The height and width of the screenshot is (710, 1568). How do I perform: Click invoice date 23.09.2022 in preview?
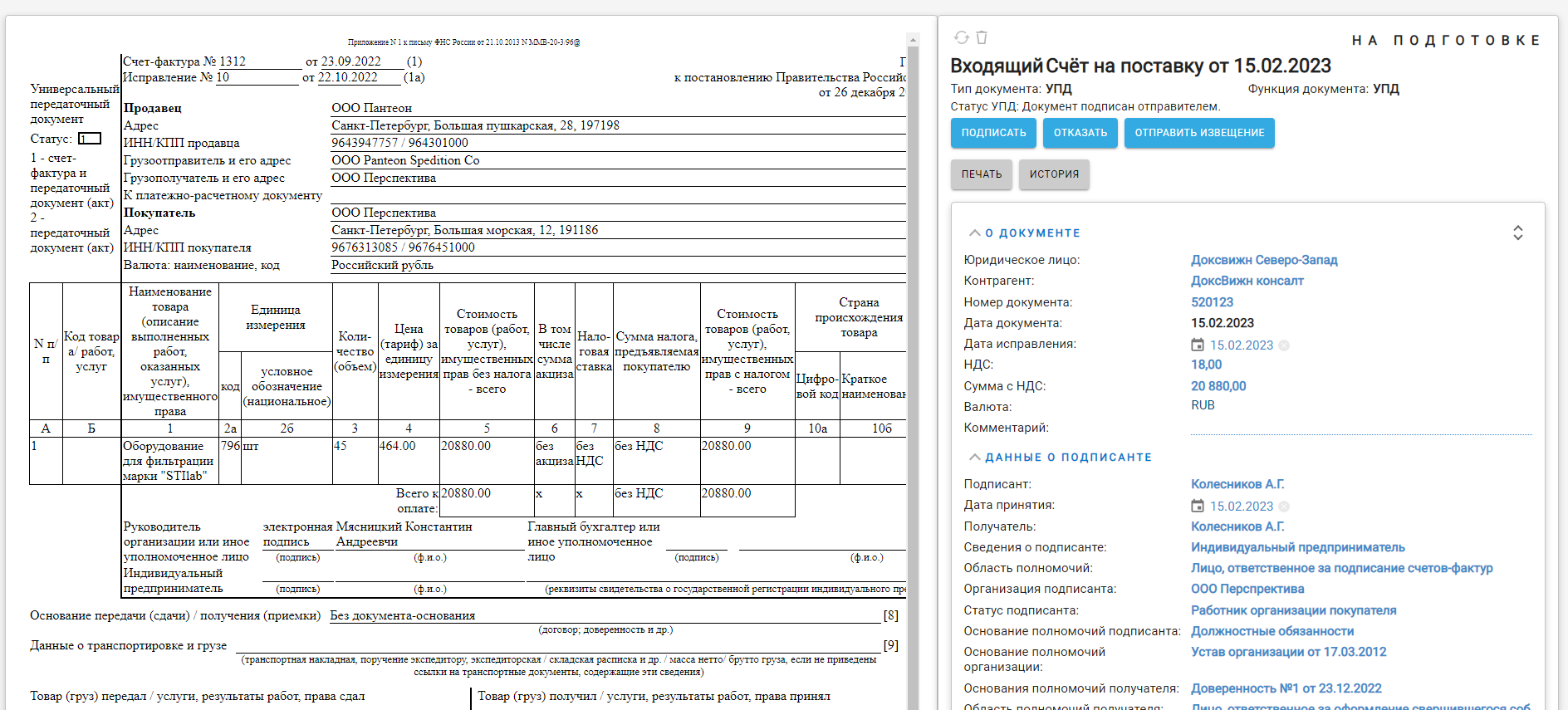pyautogui.click(x=351, y=61)
